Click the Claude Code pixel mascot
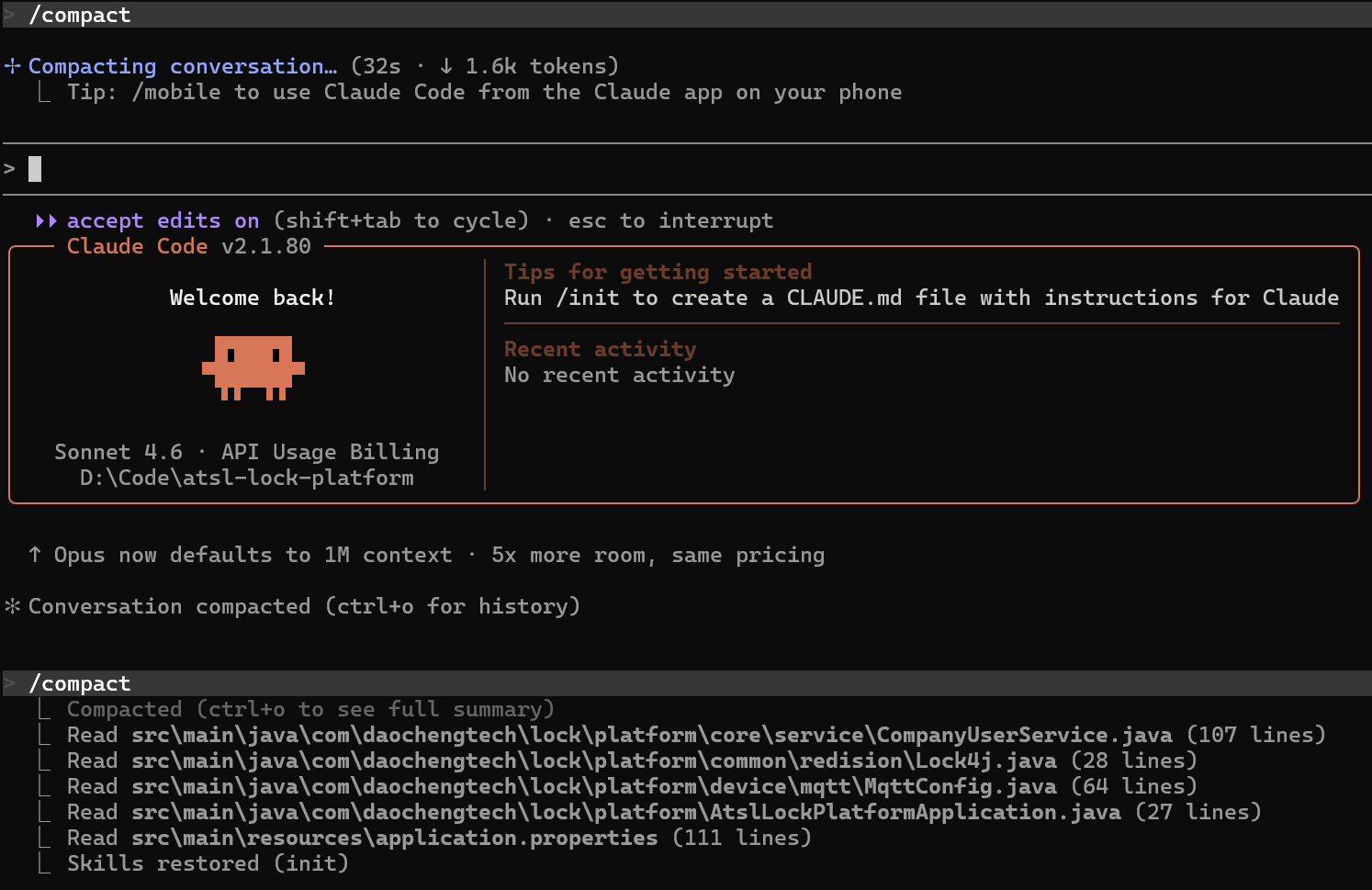 pyautogui.click(x=253, y=368)
